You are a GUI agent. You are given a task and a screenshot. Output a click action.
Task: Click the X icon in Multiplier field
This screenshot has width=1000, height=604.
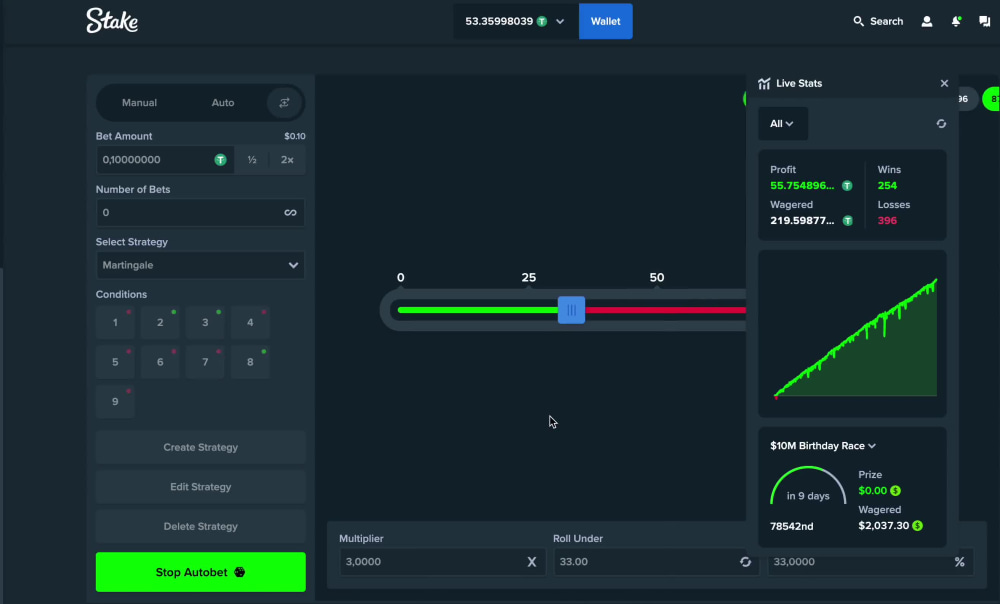(x=531, y=562)
